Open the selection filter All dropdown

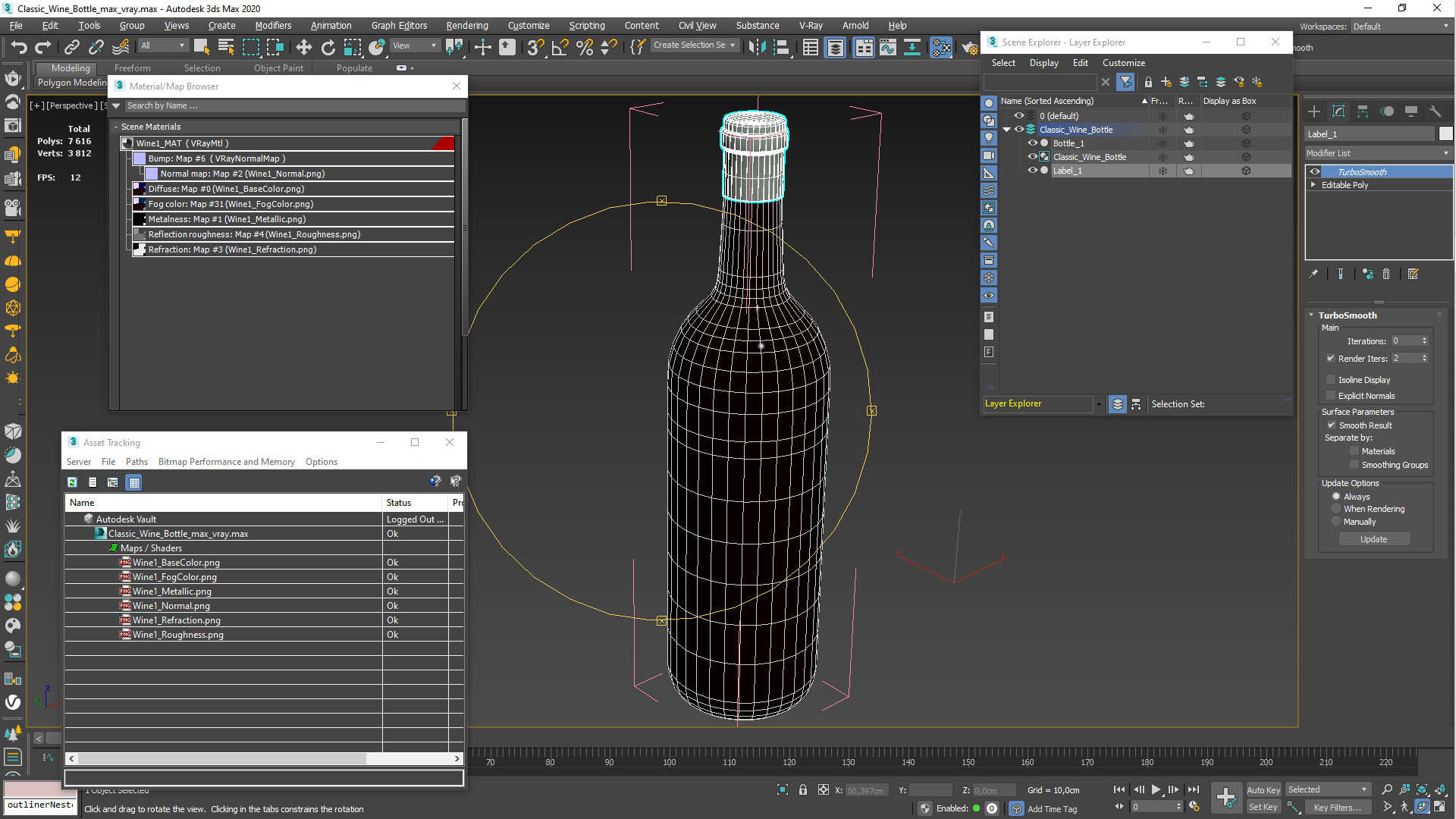[163, 46]
